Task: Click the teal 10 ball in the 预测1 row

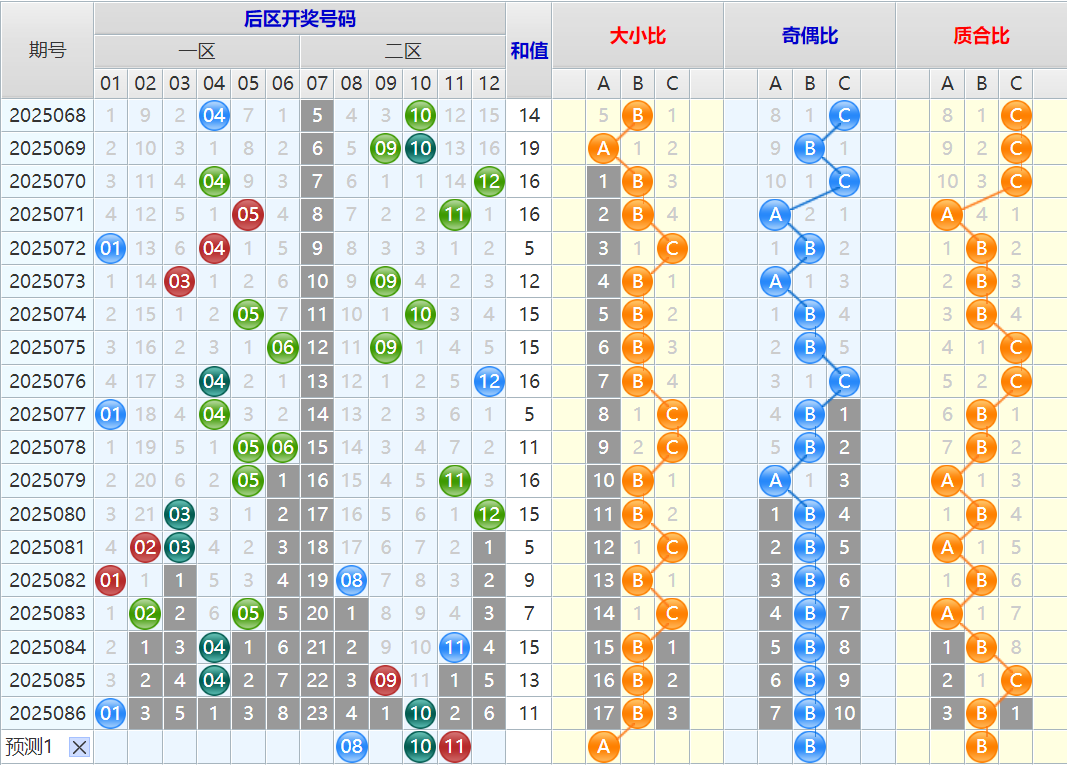Action: (420, 746)
